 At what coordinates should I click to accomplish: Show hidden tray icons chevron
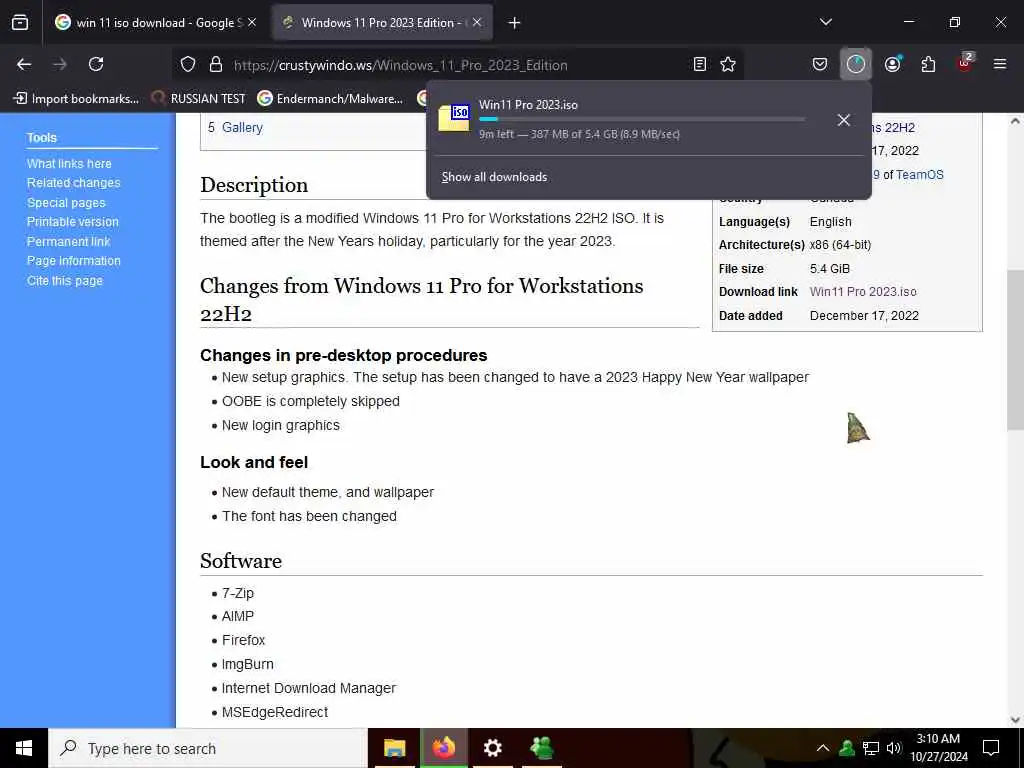click(823, 748)
